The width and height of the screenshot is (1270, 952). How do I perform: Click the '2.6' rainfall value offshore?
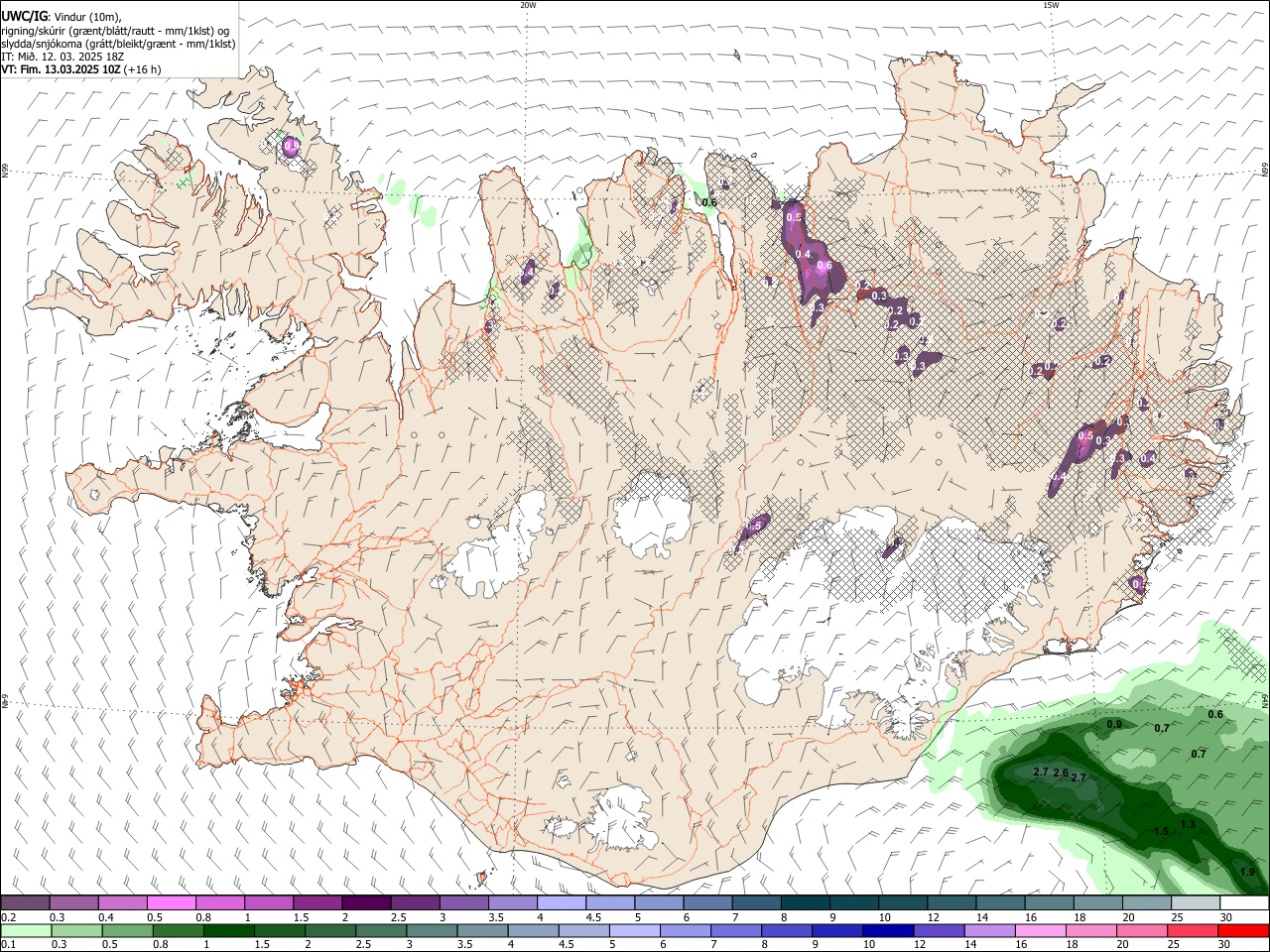(1061, 773)
